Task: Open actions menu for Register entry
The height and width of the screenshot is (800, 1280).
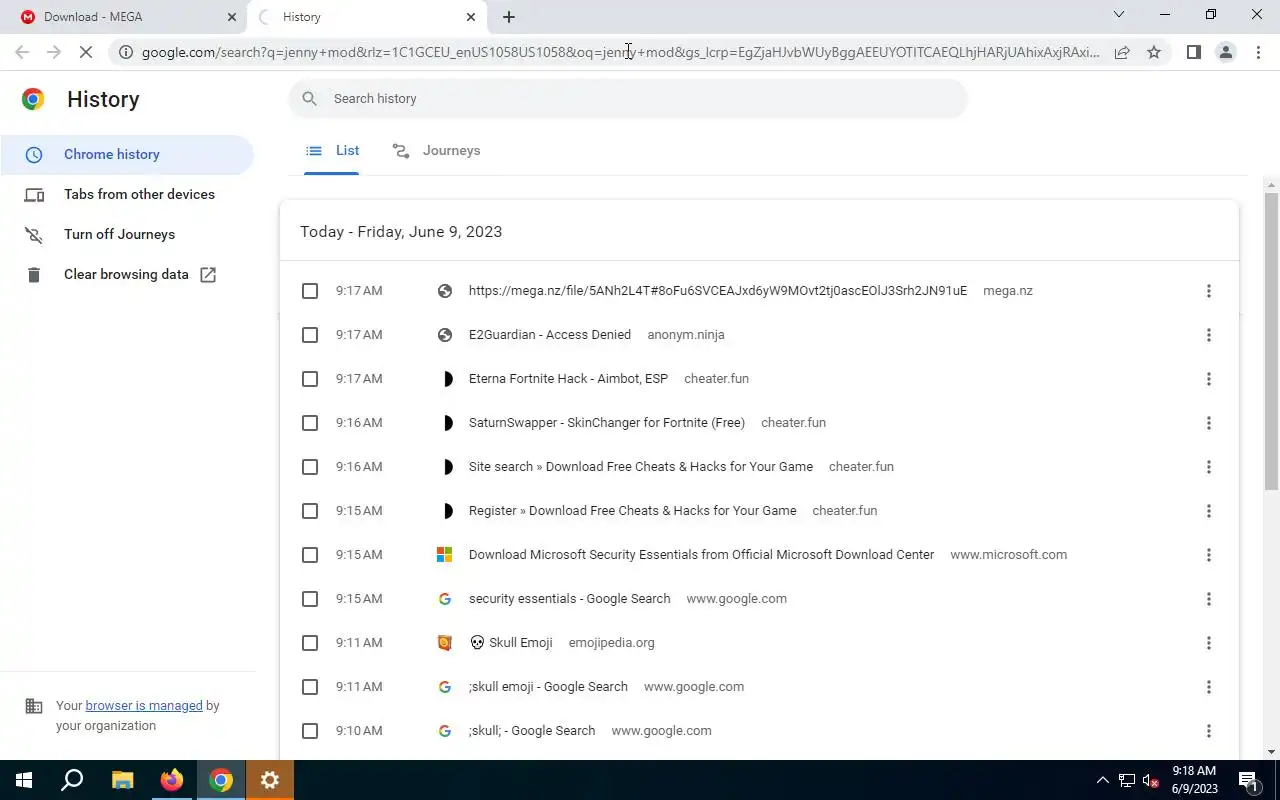Action: coord(1208,511)
